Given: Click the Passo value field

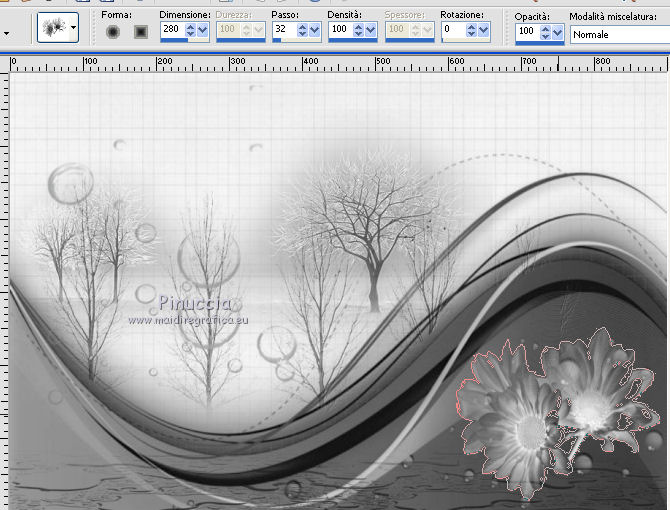Looking at the screenshot, I should click(285, 29).
